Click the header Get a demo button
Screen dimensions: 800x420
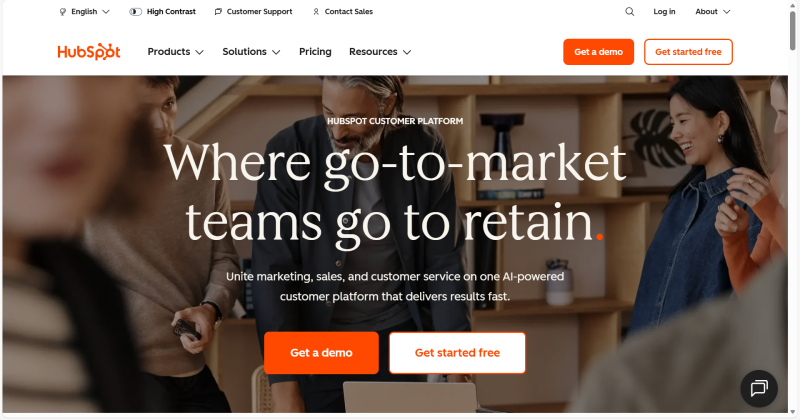tap(598, 52)
